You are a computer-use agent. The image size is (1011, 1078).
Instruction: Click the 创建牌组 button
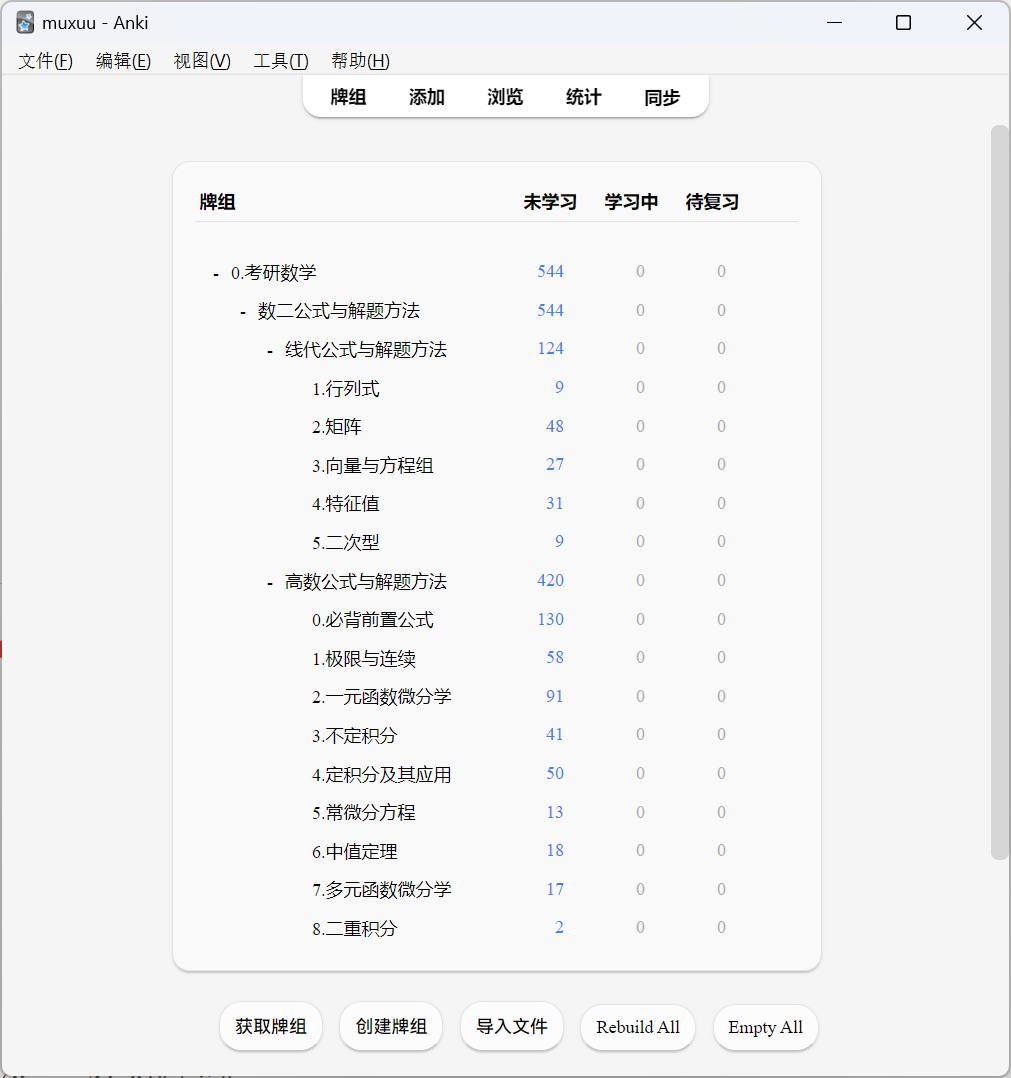tap(391, 1027)
